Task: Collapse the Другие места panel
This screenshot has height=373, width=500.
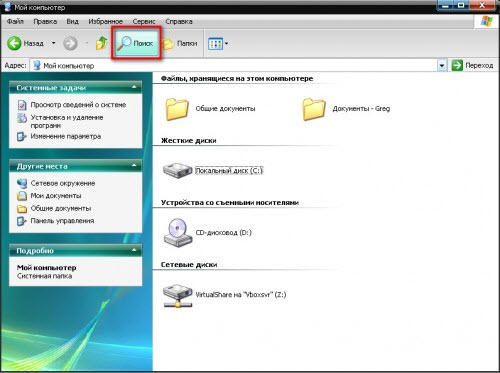Action: pos(134,166)
